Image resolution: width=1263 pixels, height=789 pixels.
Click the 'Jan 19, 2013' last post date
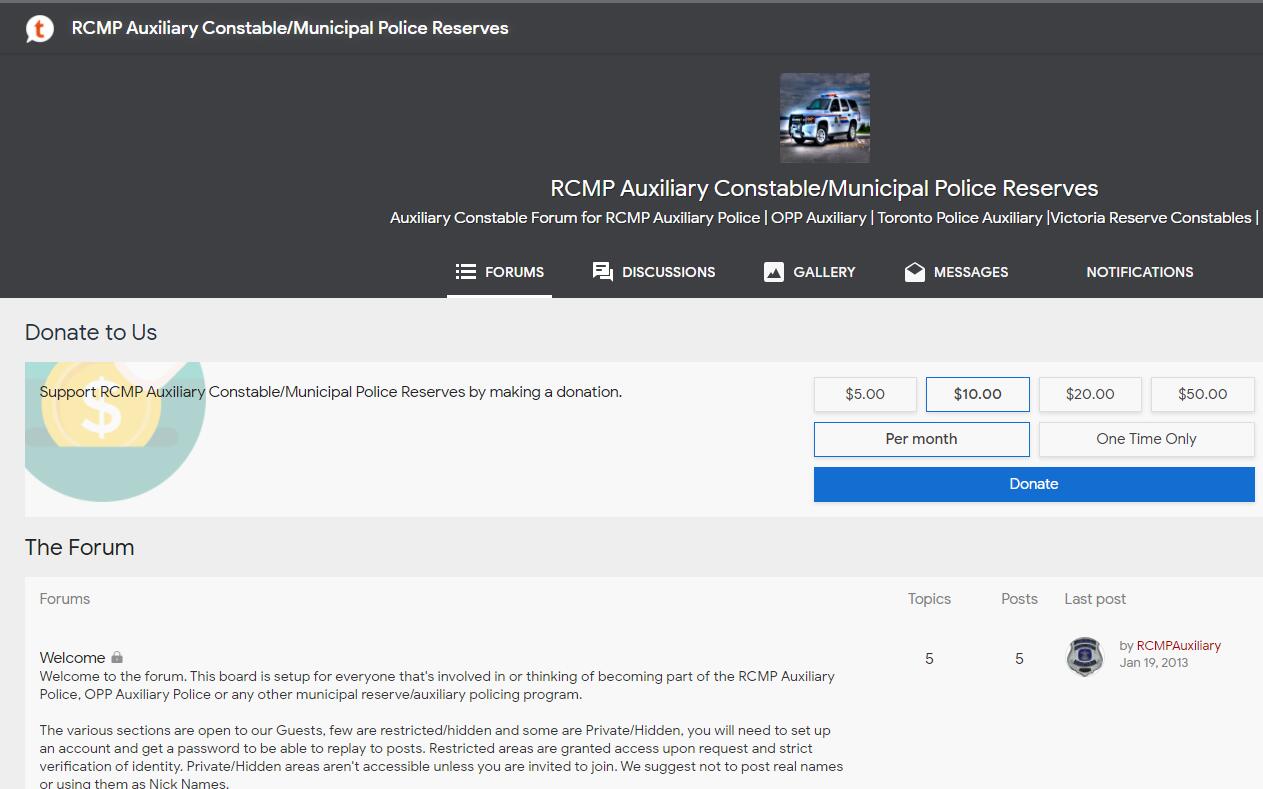pos(1154,663)
